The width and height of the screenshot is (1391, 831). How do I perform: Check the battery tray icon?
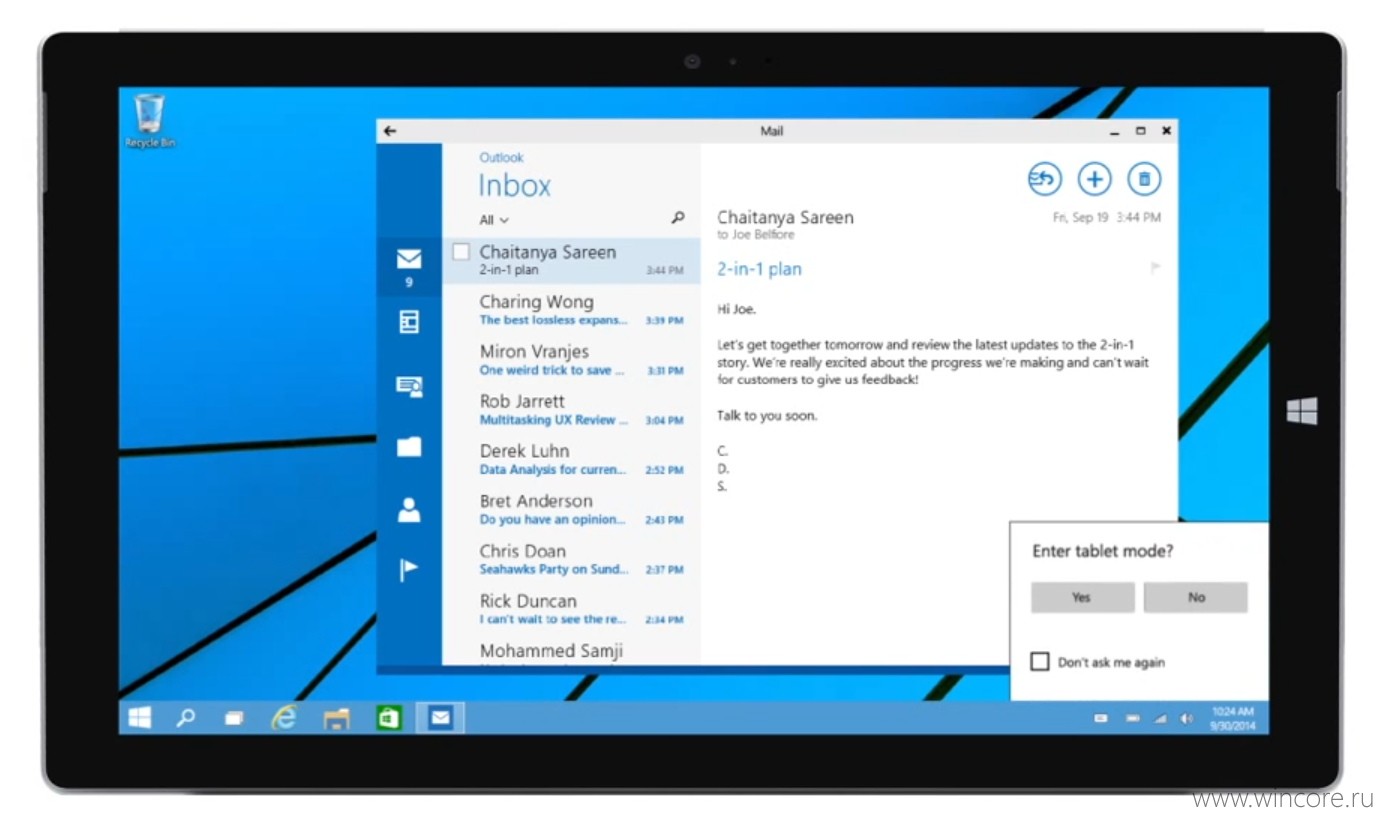point(1132,718)
